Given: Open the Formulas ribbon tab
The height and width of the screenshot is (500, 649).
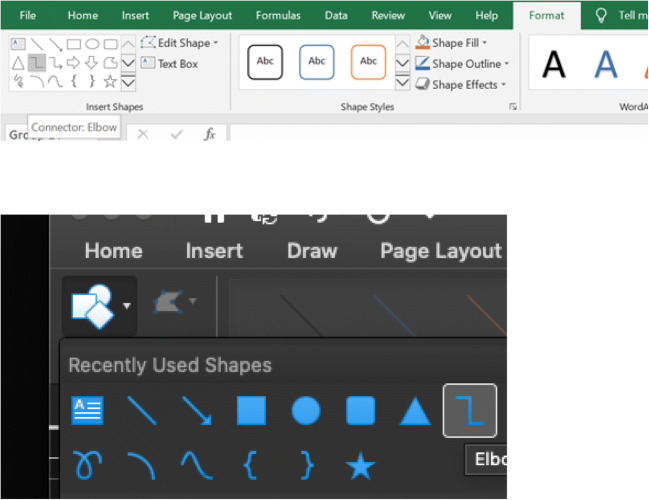Looking at the screenshot, I should click(x=278, y=16).
